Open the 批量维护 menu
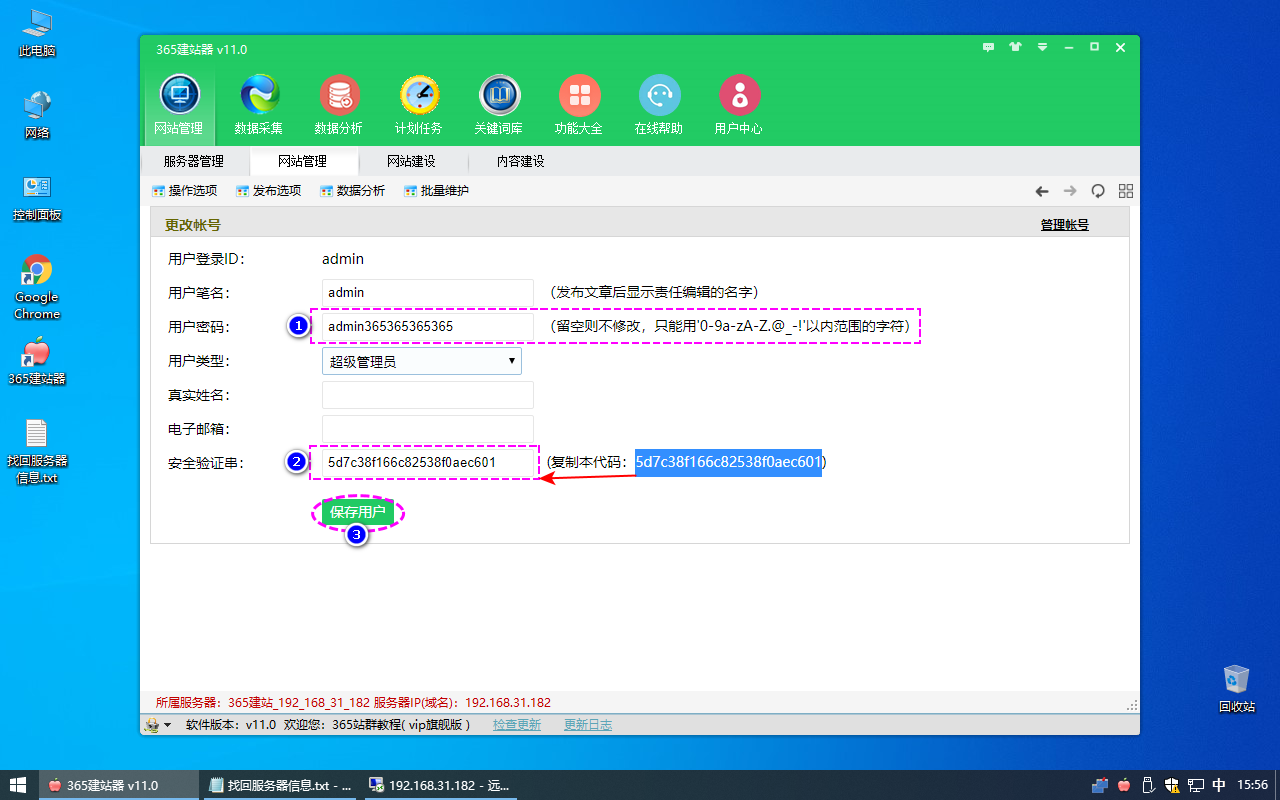Screen dimensions: 1280x800 [436, 191]
